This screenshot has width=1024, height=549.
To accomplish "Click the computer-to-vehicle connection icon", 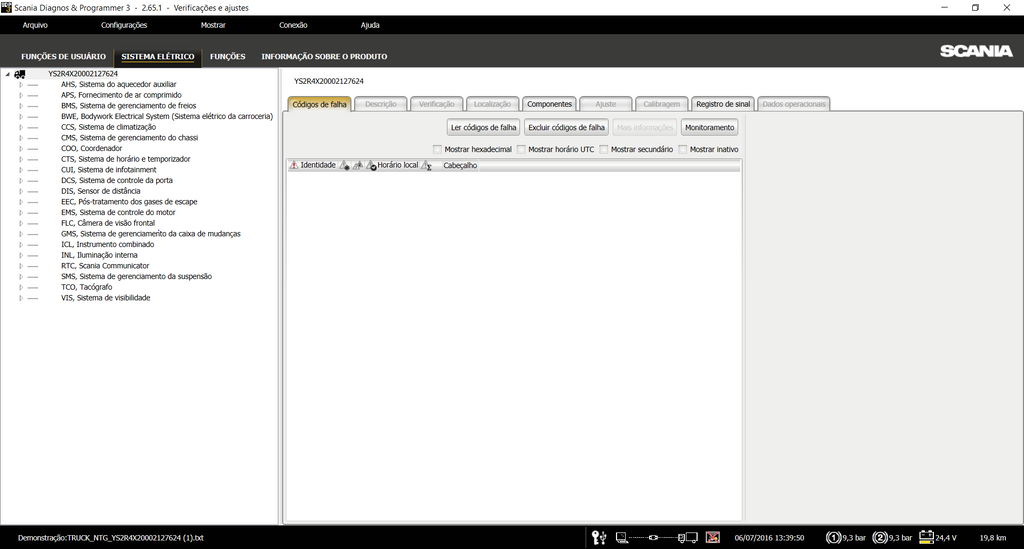I will 656,538.
